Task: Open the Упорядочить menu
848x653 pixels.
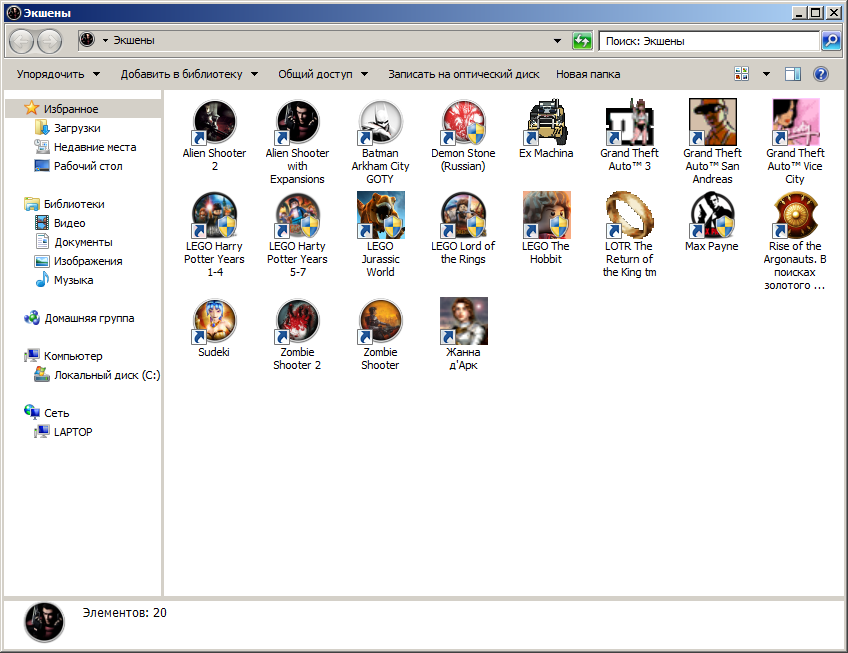Action: click(58, 74)
